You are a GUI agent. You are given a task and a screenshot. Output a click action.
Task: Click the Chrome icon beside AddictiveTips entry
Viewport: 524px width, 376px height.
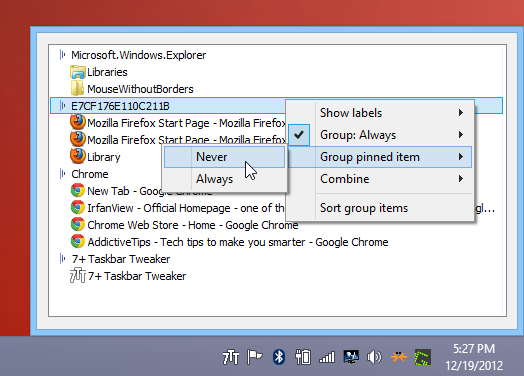(x=78, y=242)
